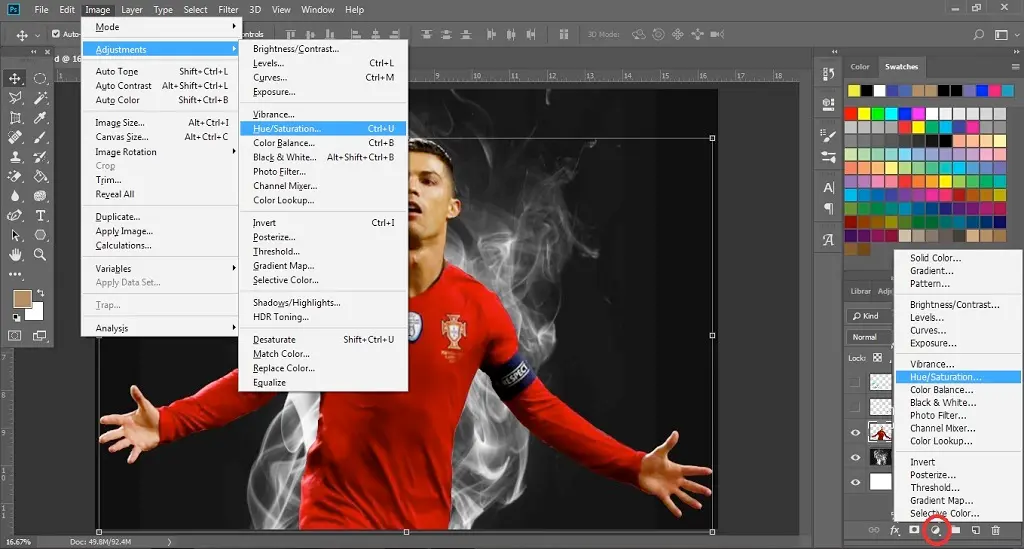This screenshot has width=1024, height=549.
Task: Show the second hidden layer
Action: (x=855, y=407)
